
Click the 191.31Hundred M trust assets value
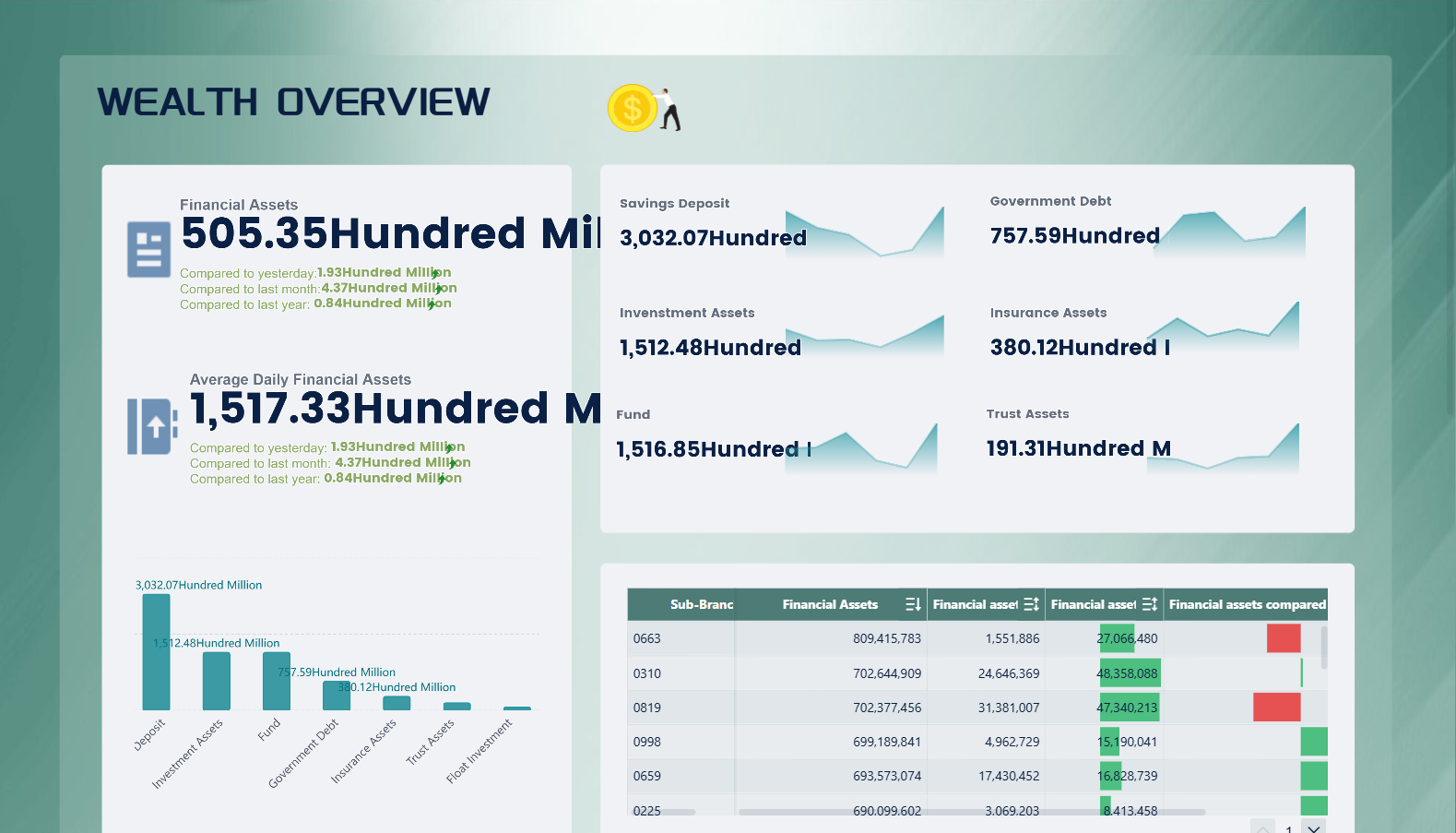1079,448
